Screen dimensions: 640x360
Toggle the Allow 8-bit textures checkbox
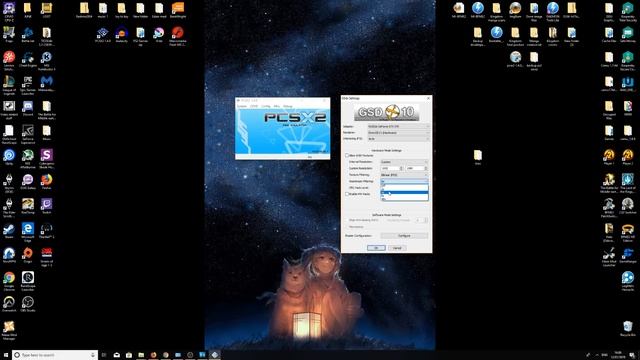[347, 156]
